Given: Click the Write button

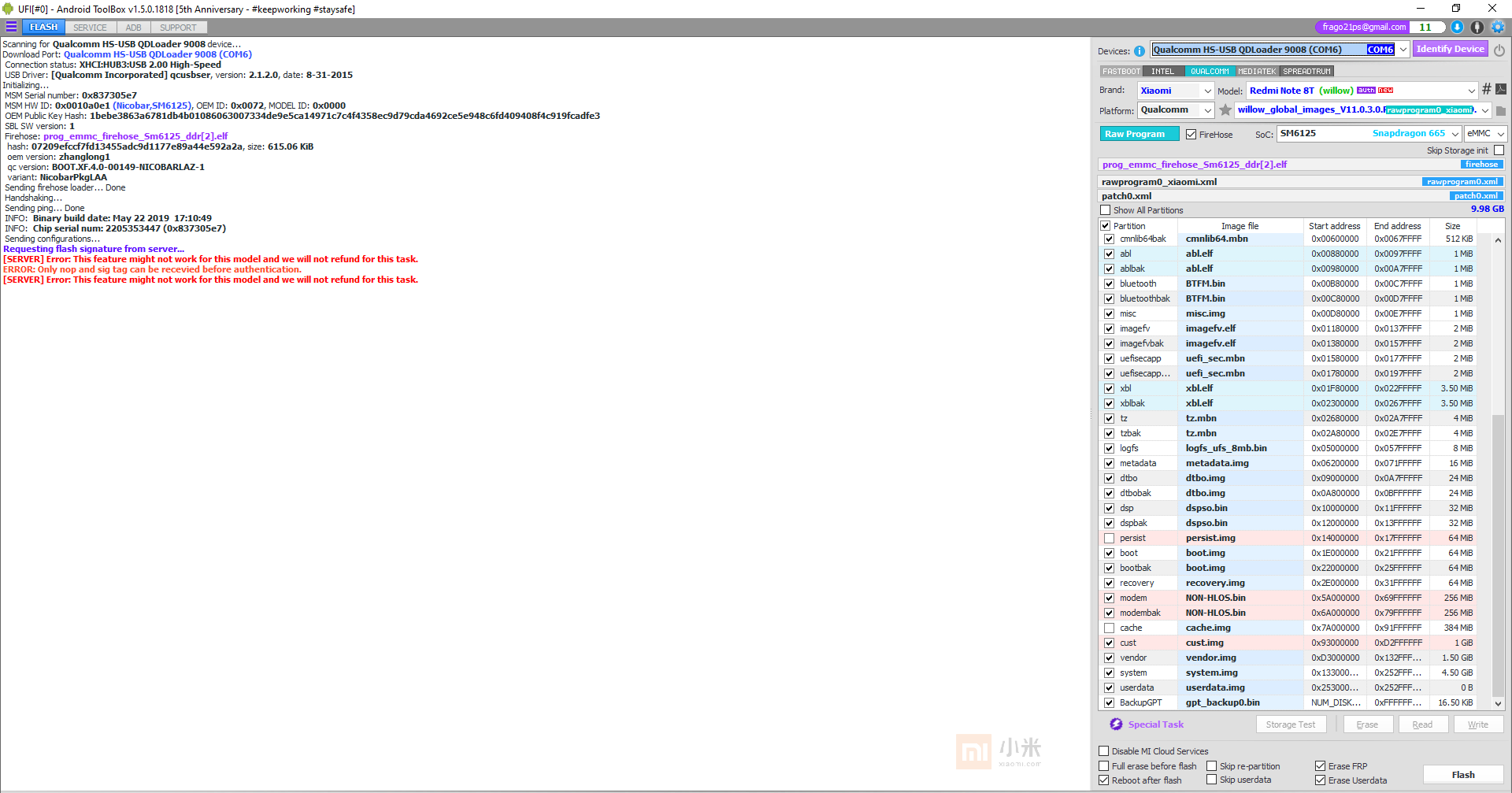Looking at the screenshot, I should point(1478,724).
